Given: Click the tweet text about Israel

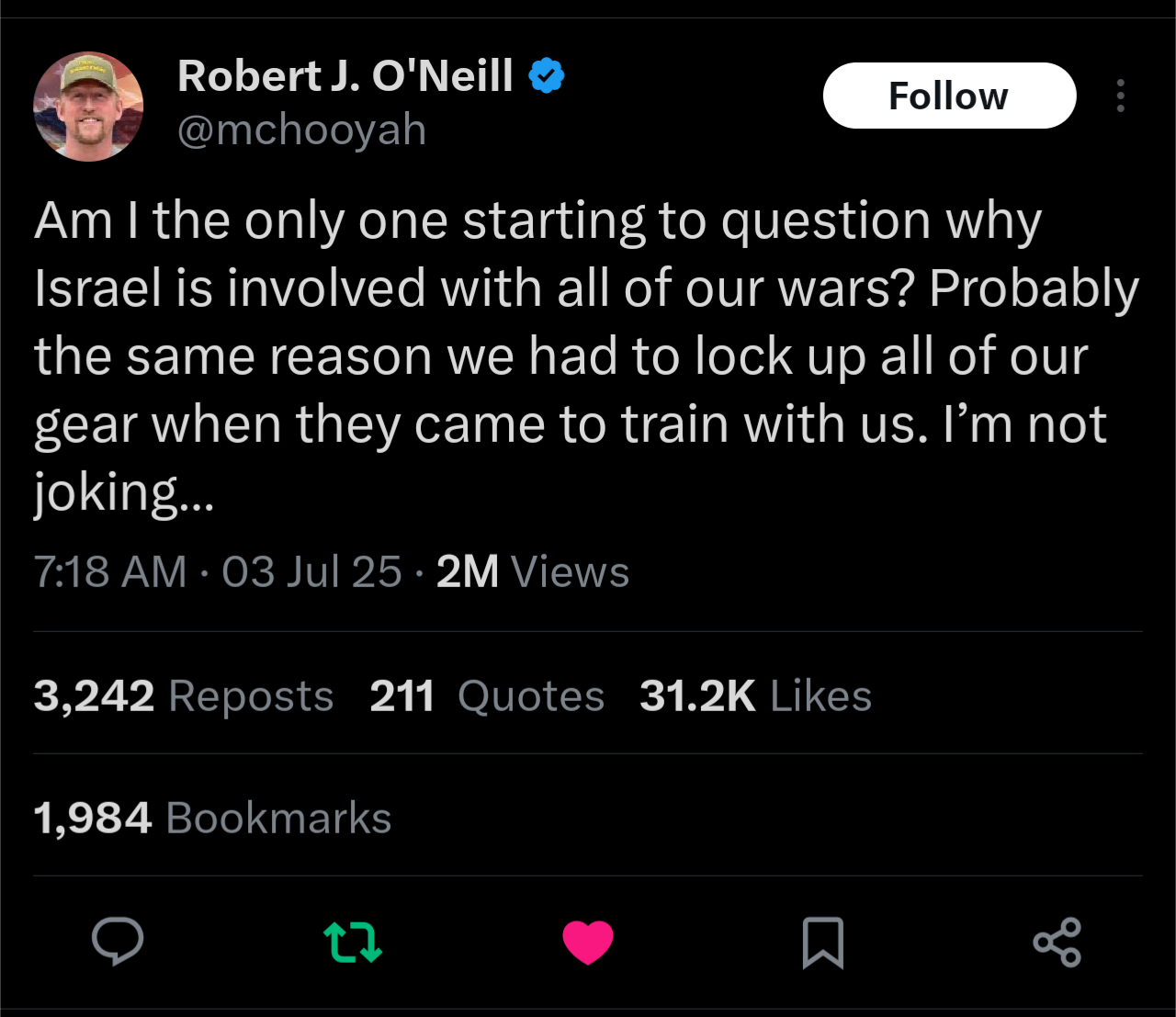Looking at the screenshot, I should point(586,356).
